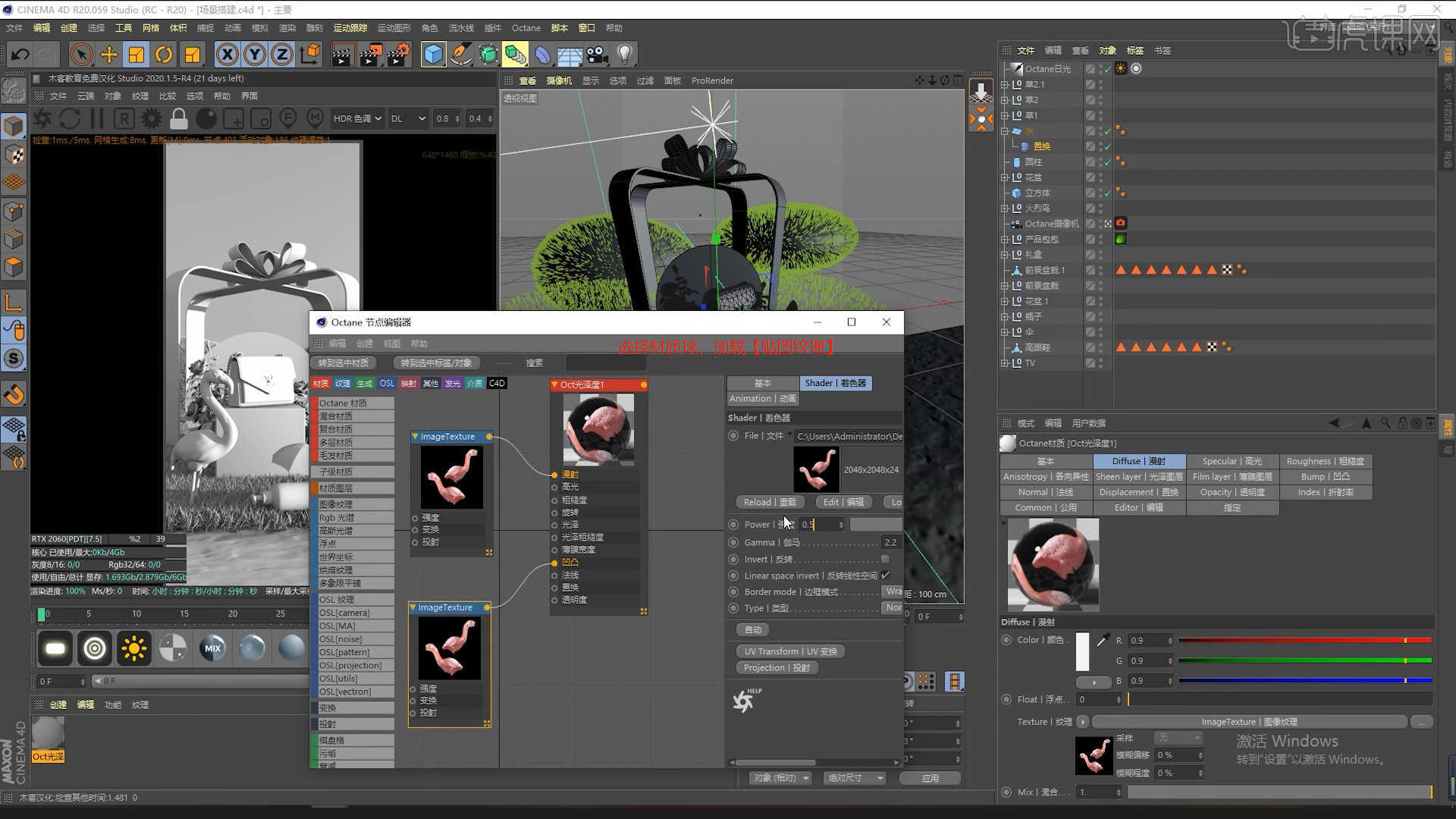Toggle Linear space invert checkbox
1456x819 pixels.
(885, 576)
